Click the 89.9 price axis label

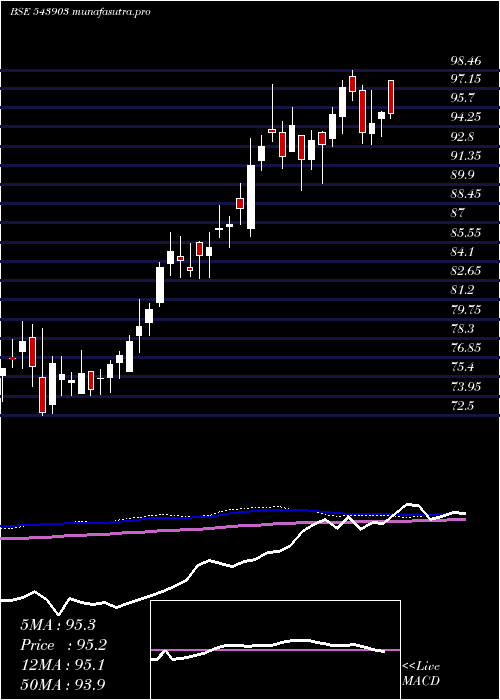pyautogui.click(x=463, y=175)
